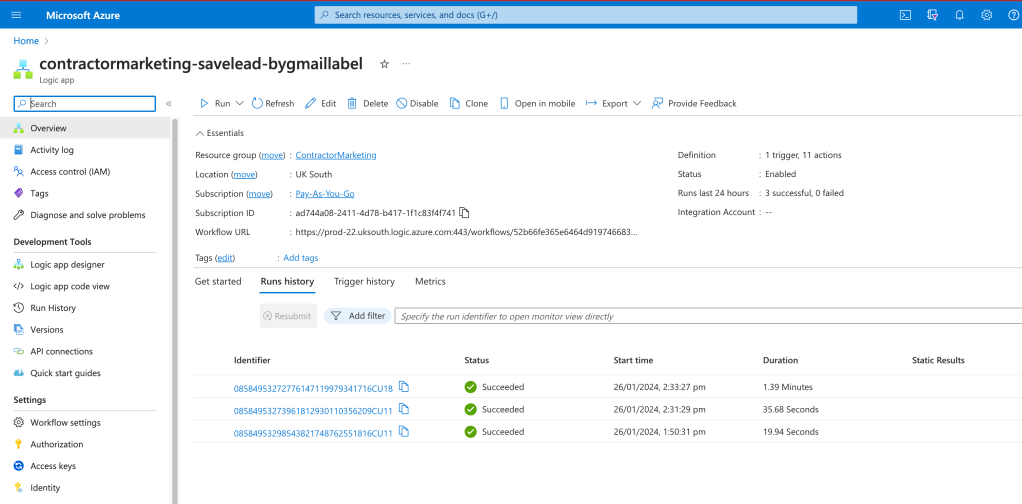Open the help question mark icon

point(1013,15)
